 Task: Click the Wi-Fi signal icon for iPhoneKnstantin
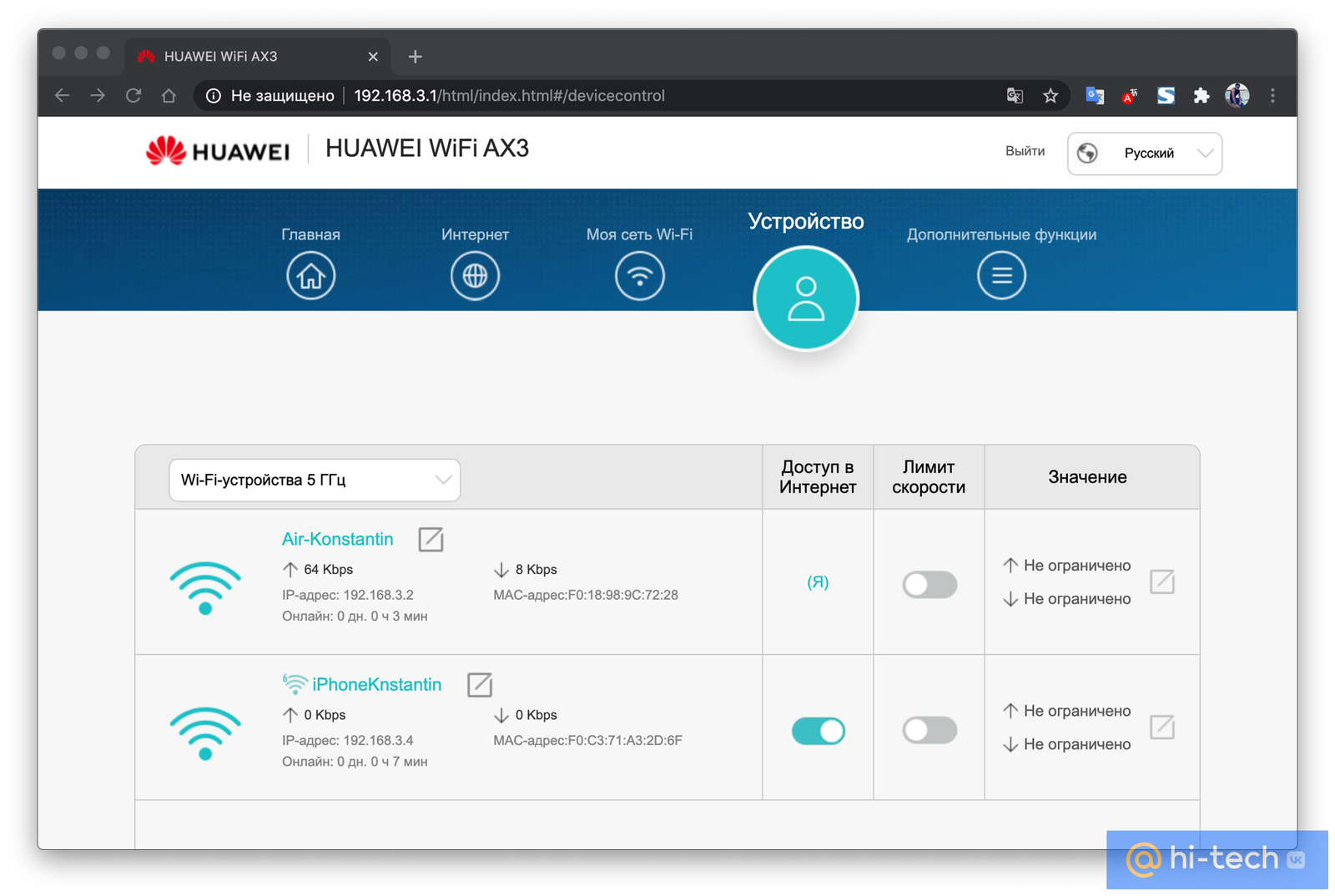click(205, 733)
